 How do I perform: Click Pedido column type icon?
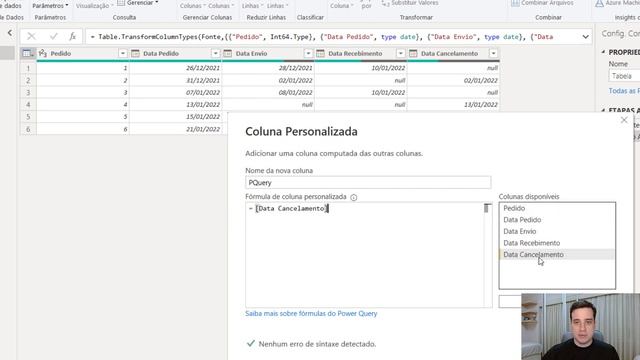(43, 53)
